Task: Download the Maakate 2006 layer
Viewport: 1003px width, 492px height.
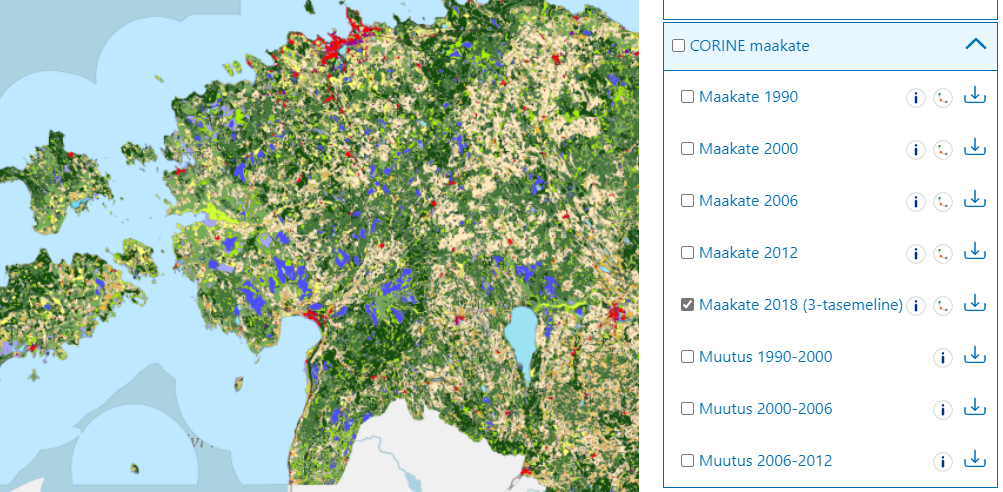Action: (x=974, y=200)
